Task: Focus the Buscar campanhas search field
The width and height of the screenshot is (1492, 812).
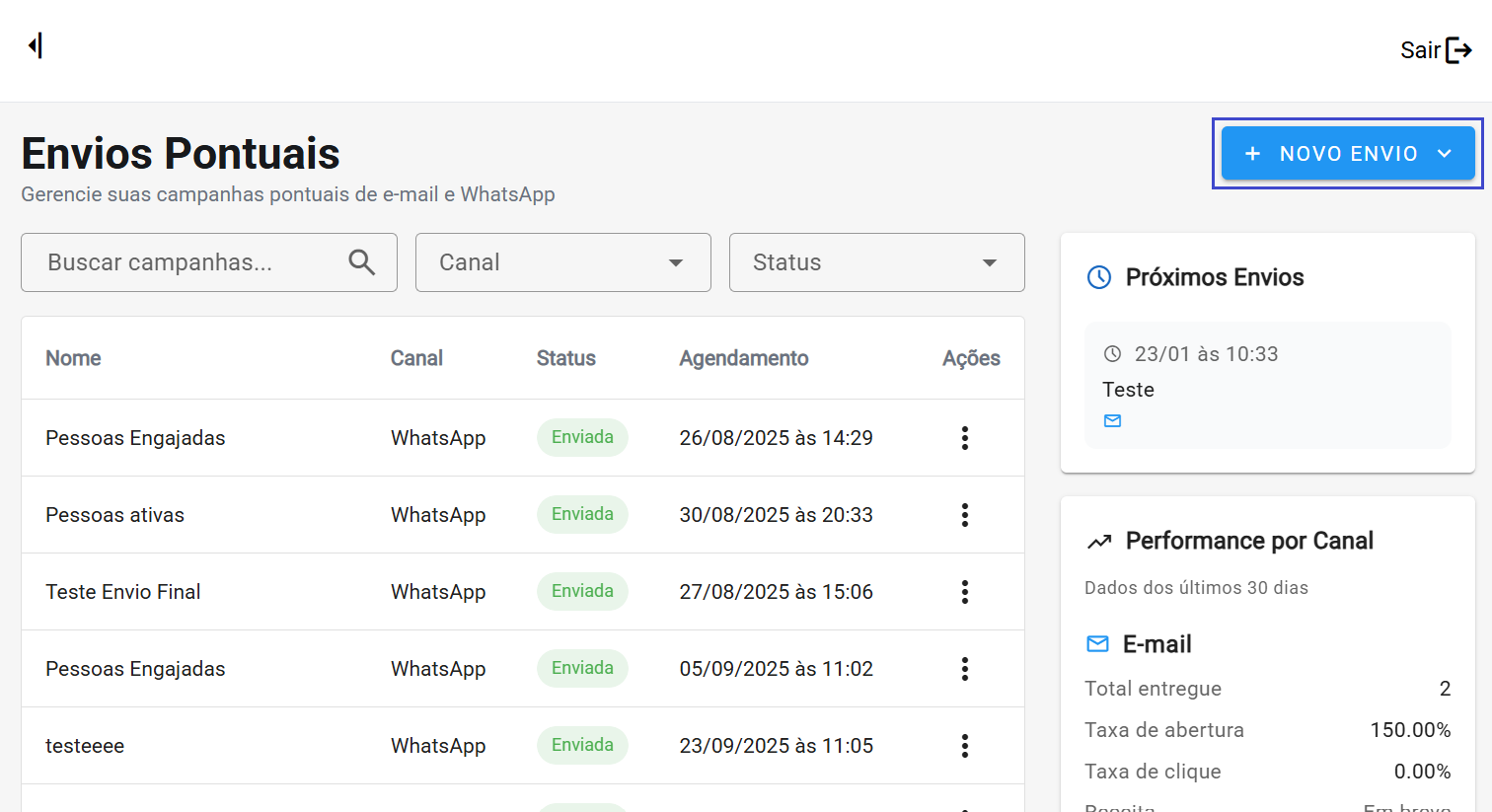Action: [x=187, y=262]
